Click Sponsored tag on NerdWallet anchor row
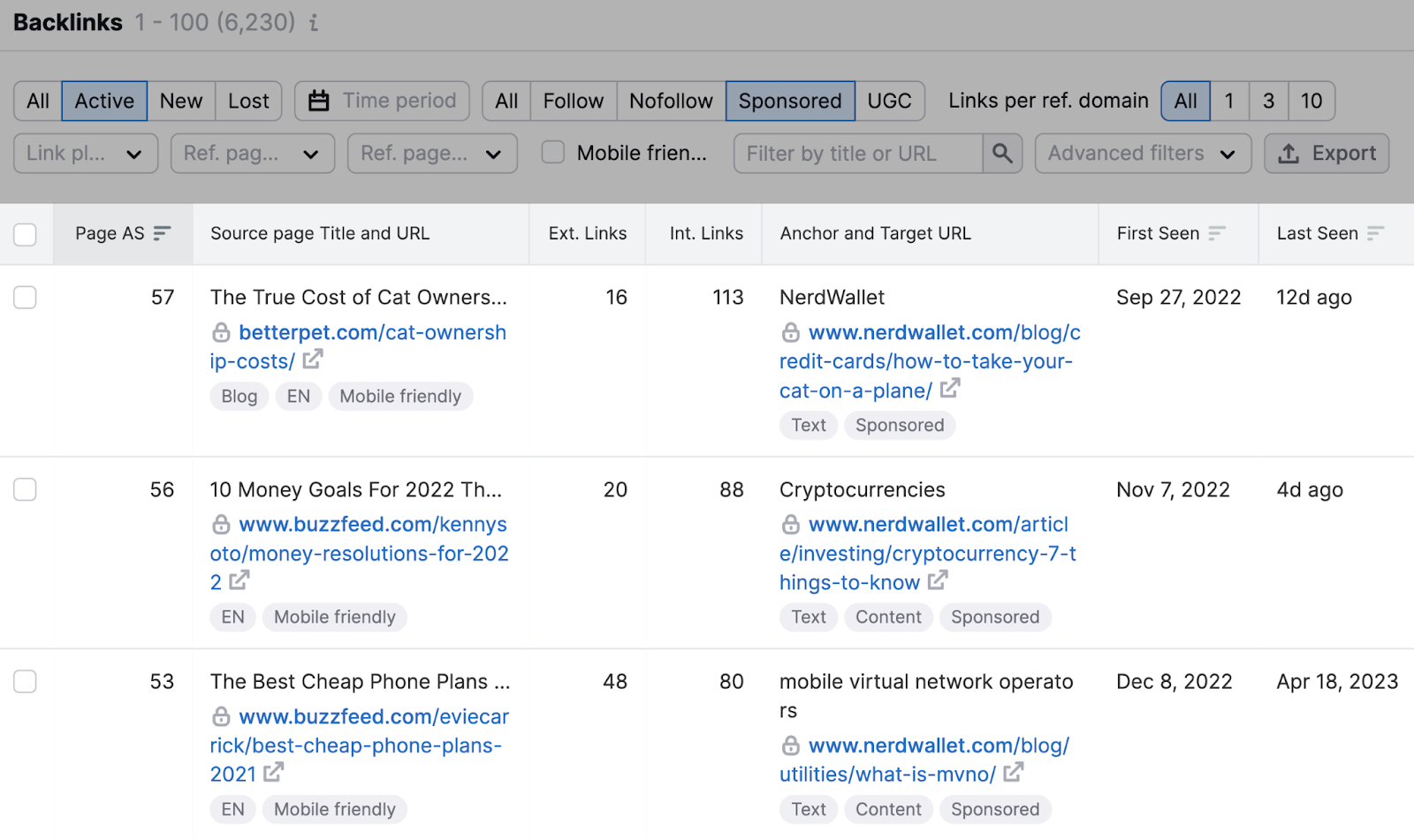The width and height of the screenshot is (1414, 840). (900, 426)
